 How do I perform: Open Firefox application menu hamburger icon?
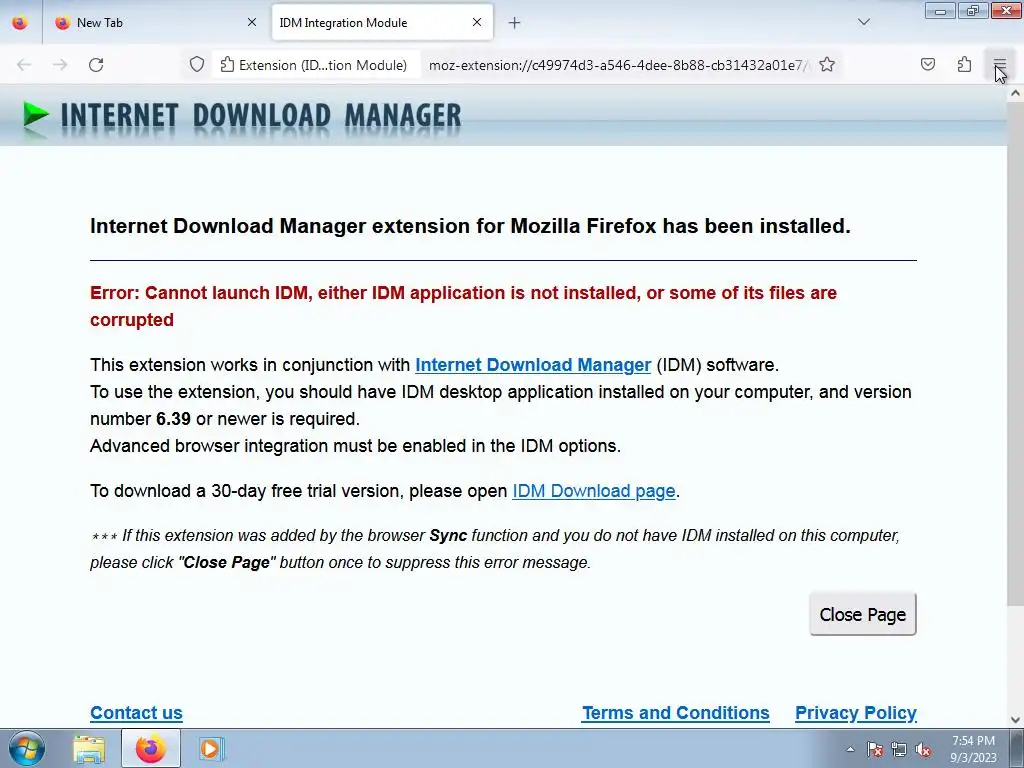(999, 65)
